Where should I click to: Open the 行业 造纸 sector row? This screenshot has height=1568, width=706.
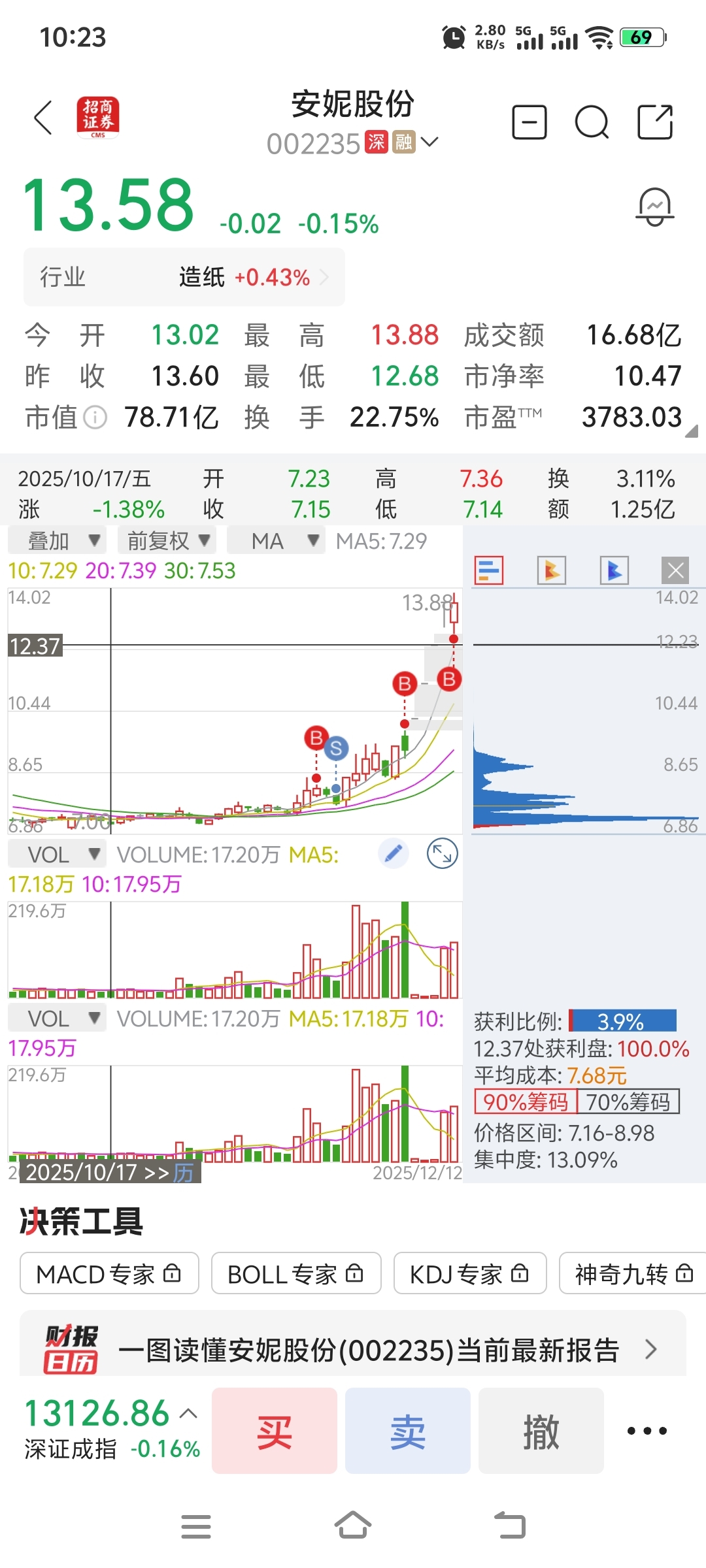pos(184,277)
